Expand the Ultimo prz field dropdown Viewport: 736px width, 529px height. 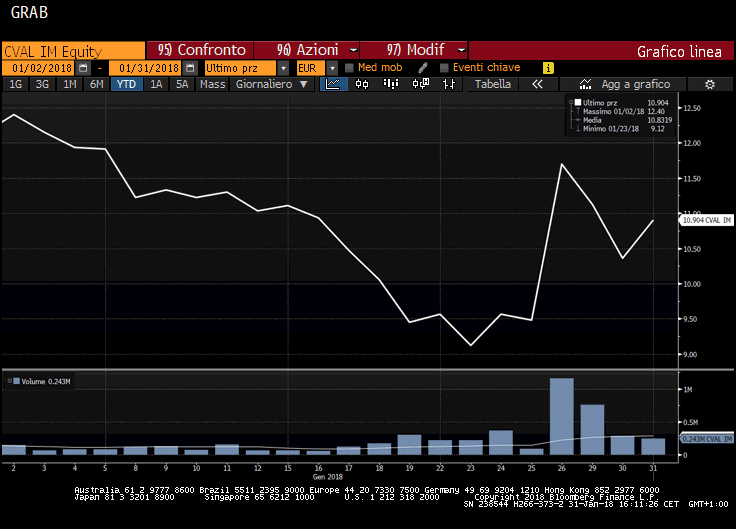coord(284,68)
